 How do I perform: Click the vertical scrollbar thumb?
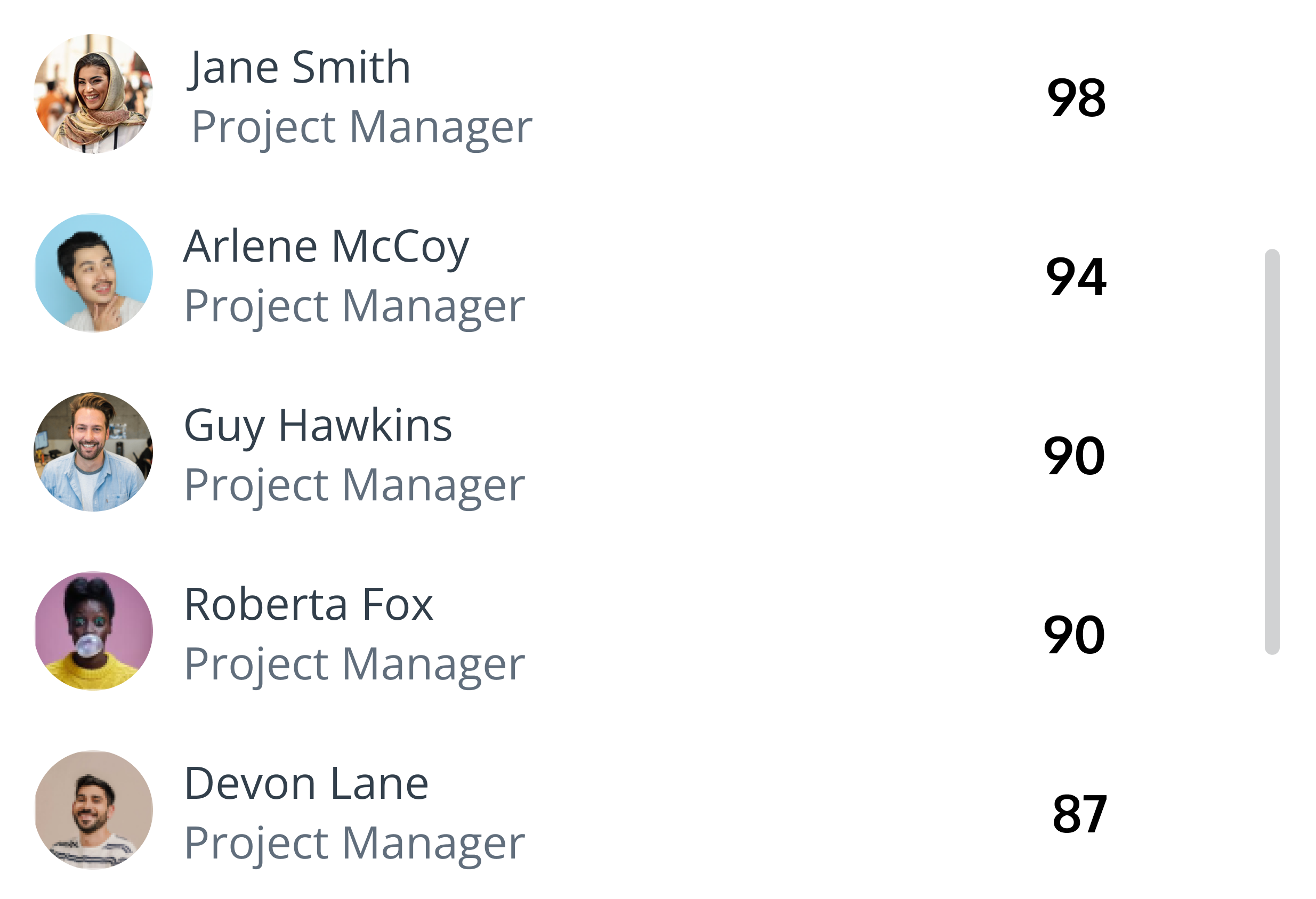pyautogui.click(x=1272, y=452)
